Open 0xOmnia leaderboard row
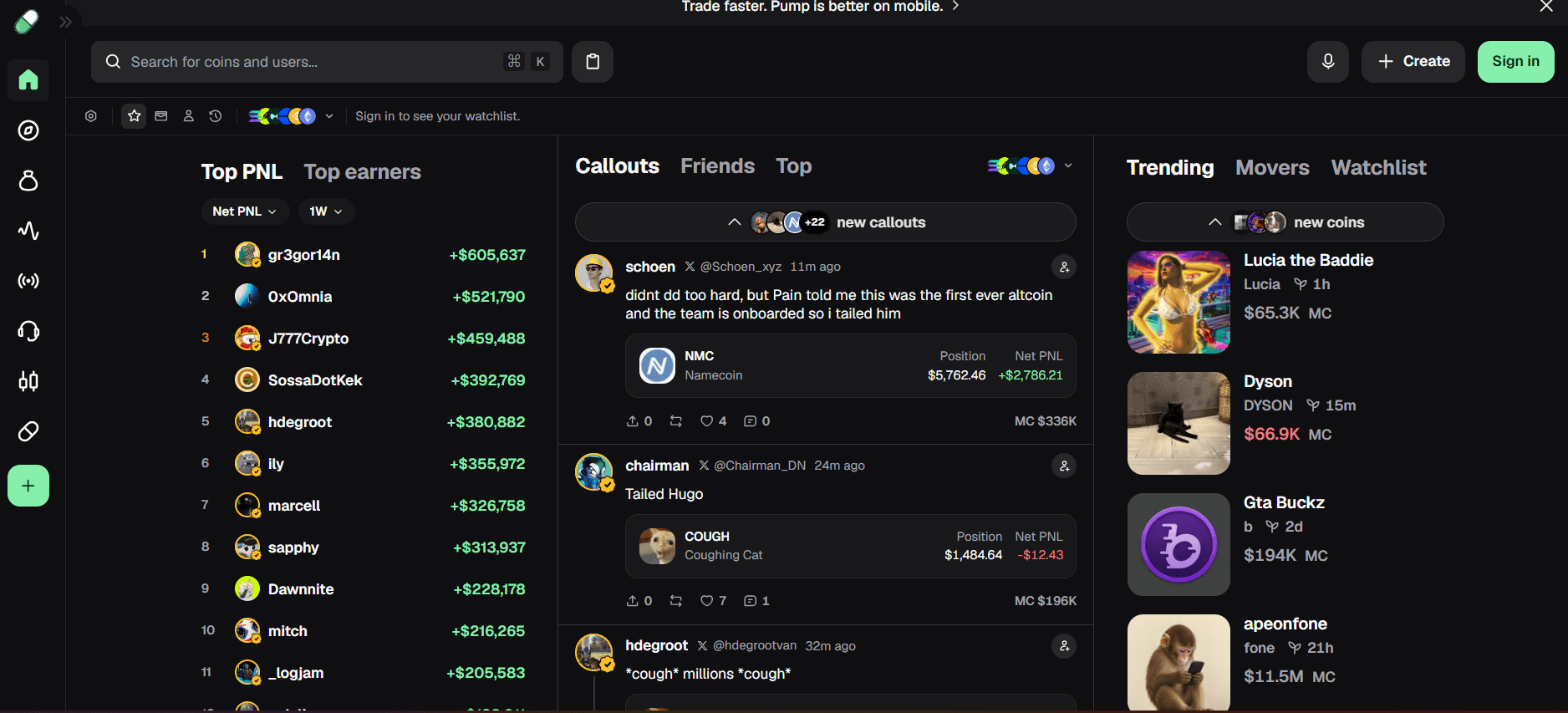The width and height of the screenshot is (1568, 713). [x=364, y=297]
